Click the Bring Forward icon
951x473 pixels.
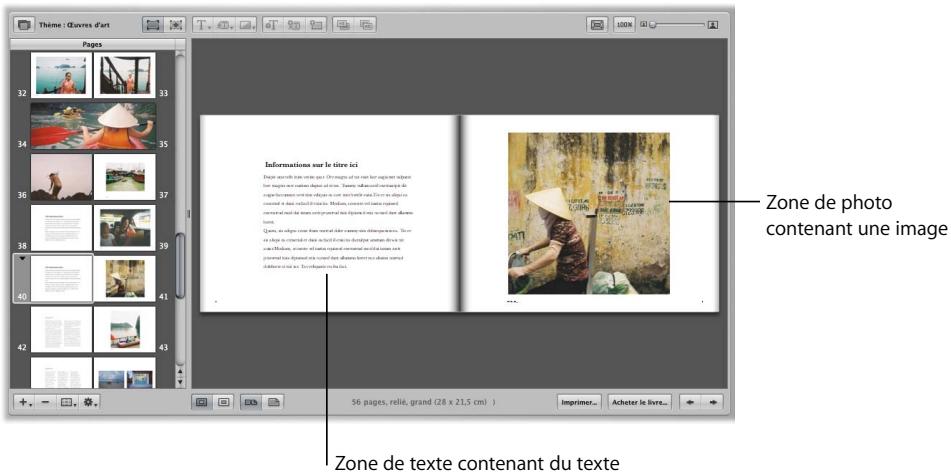366,25
